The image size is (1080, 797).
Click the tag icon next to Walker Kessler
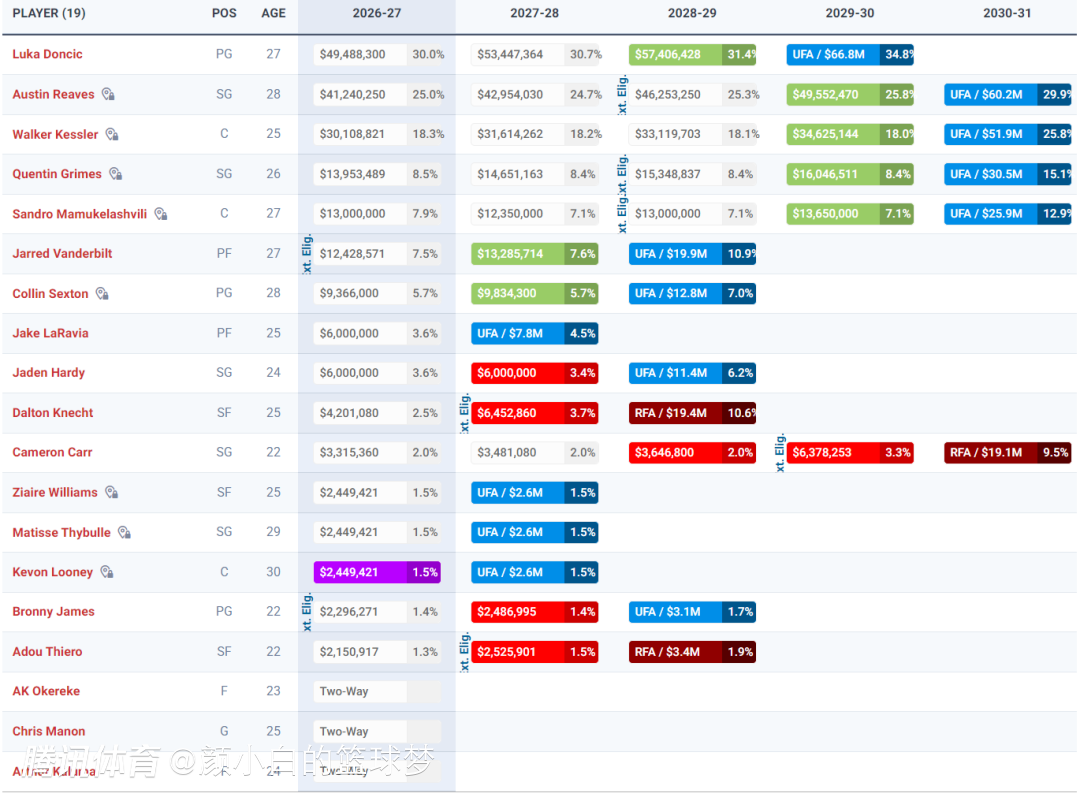click(x=112, y=134)
